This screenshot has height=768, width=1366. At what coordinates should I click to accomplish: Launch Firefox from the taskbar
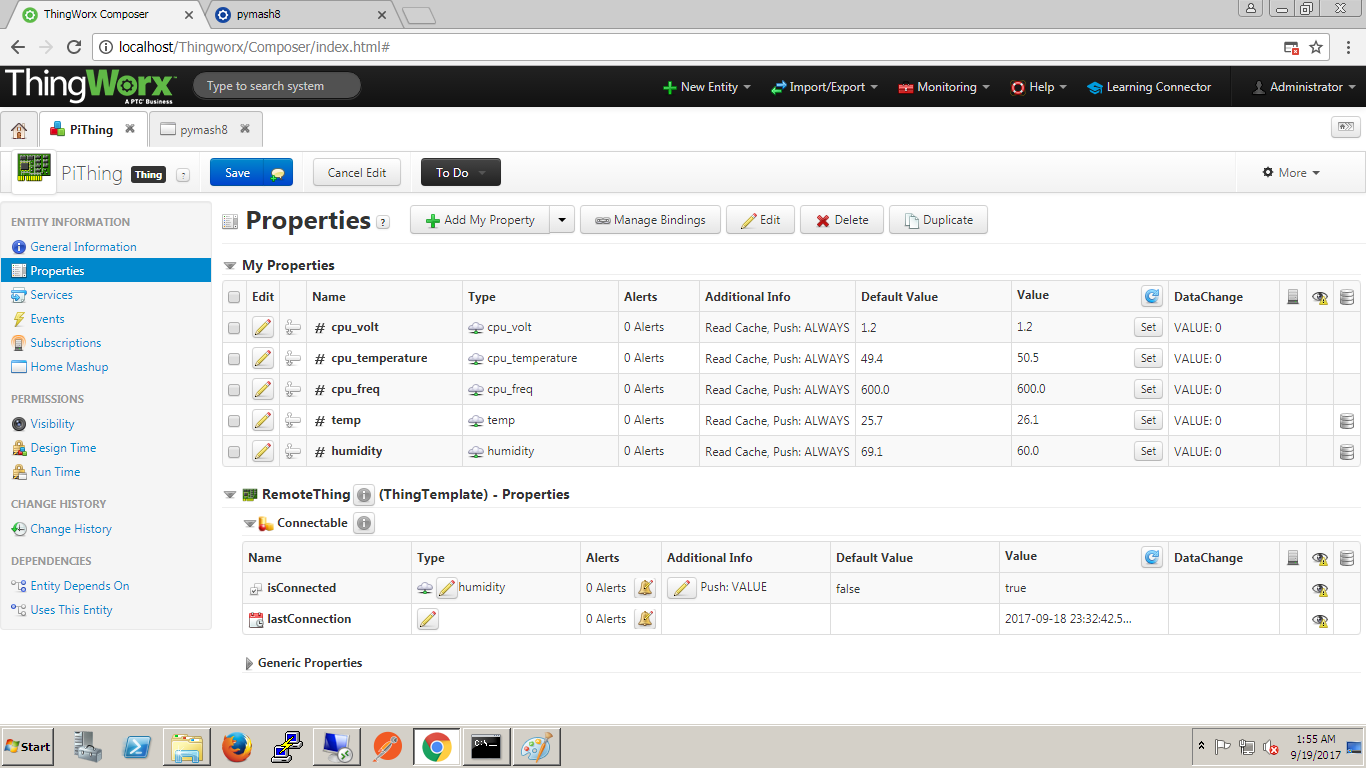pyautogui.click(x=237, y=747)
